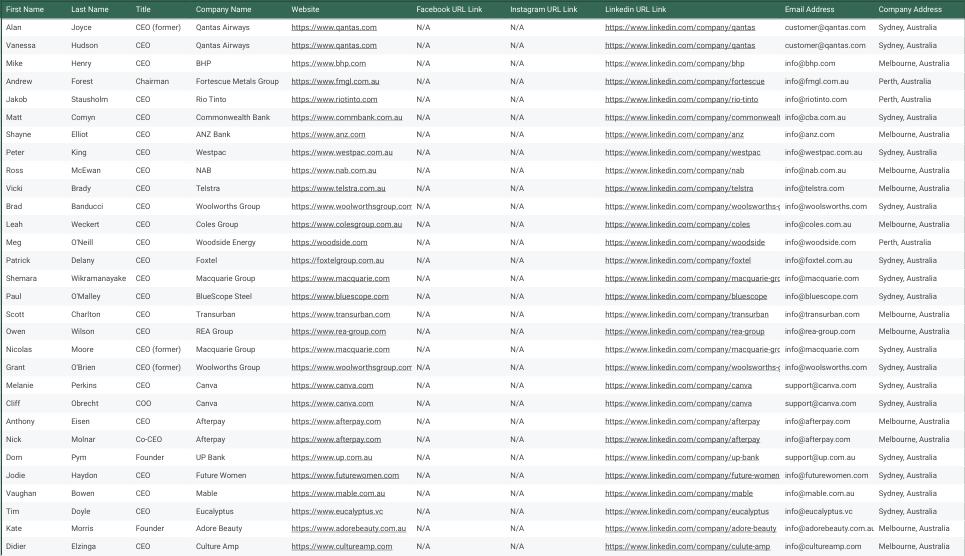Select the First Name column header
Viewport: 965px width, 556px height.
(25, 9)
